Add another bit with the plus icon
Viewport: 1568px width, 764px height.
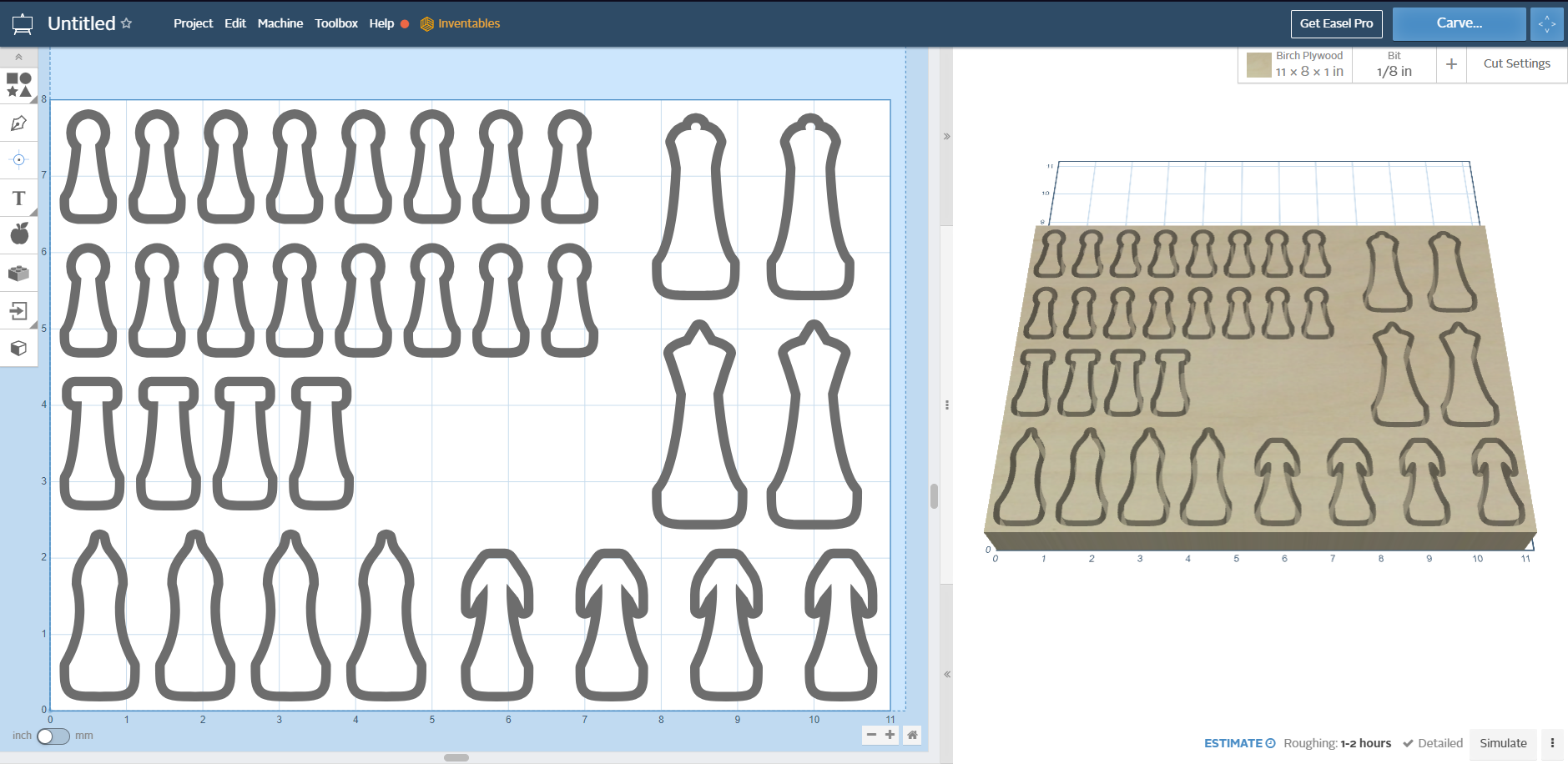pyautogui.click(x=1451, y=64)
